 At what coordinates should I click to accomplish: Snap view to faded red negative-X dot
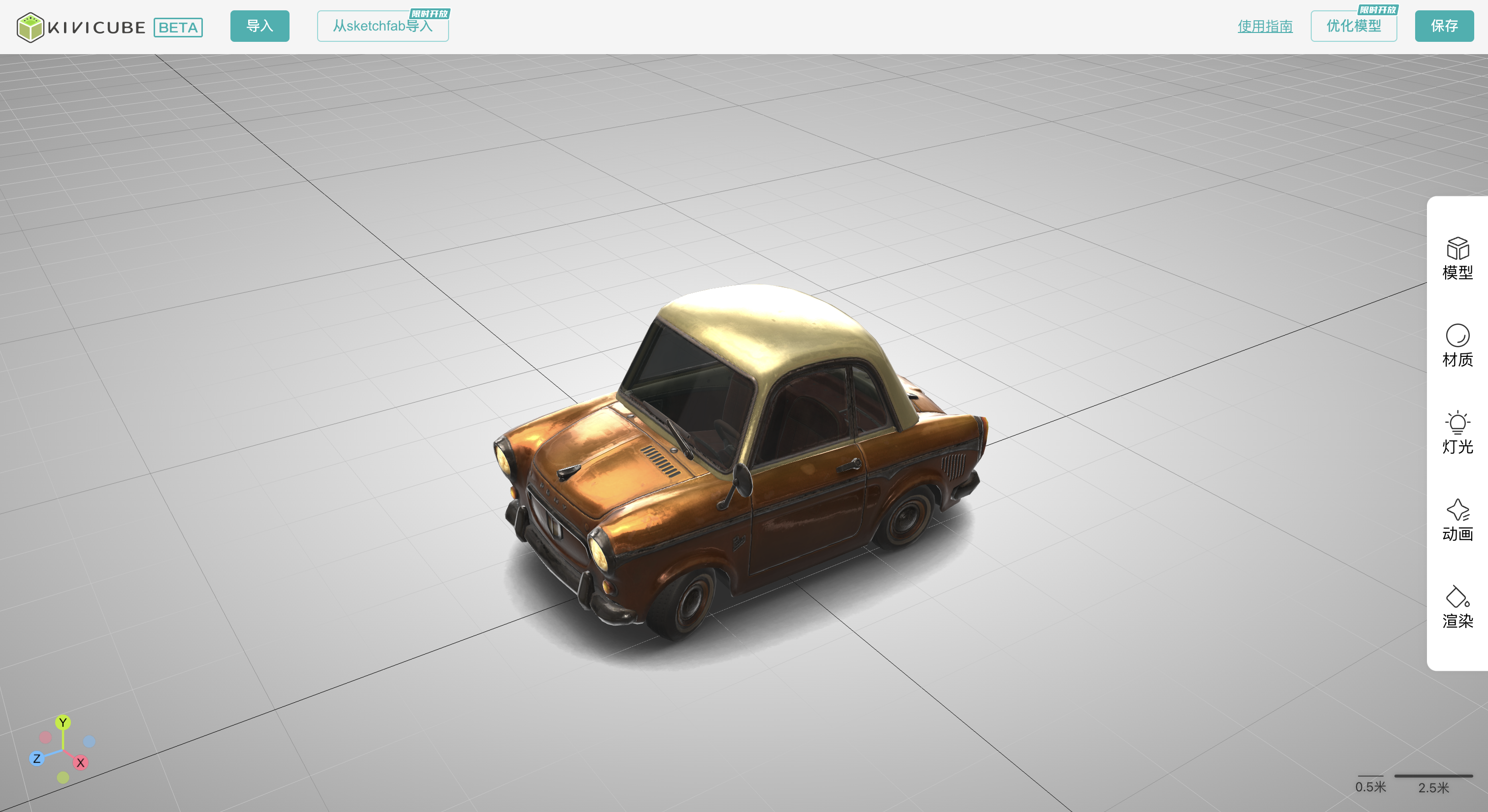coord(46,738)
